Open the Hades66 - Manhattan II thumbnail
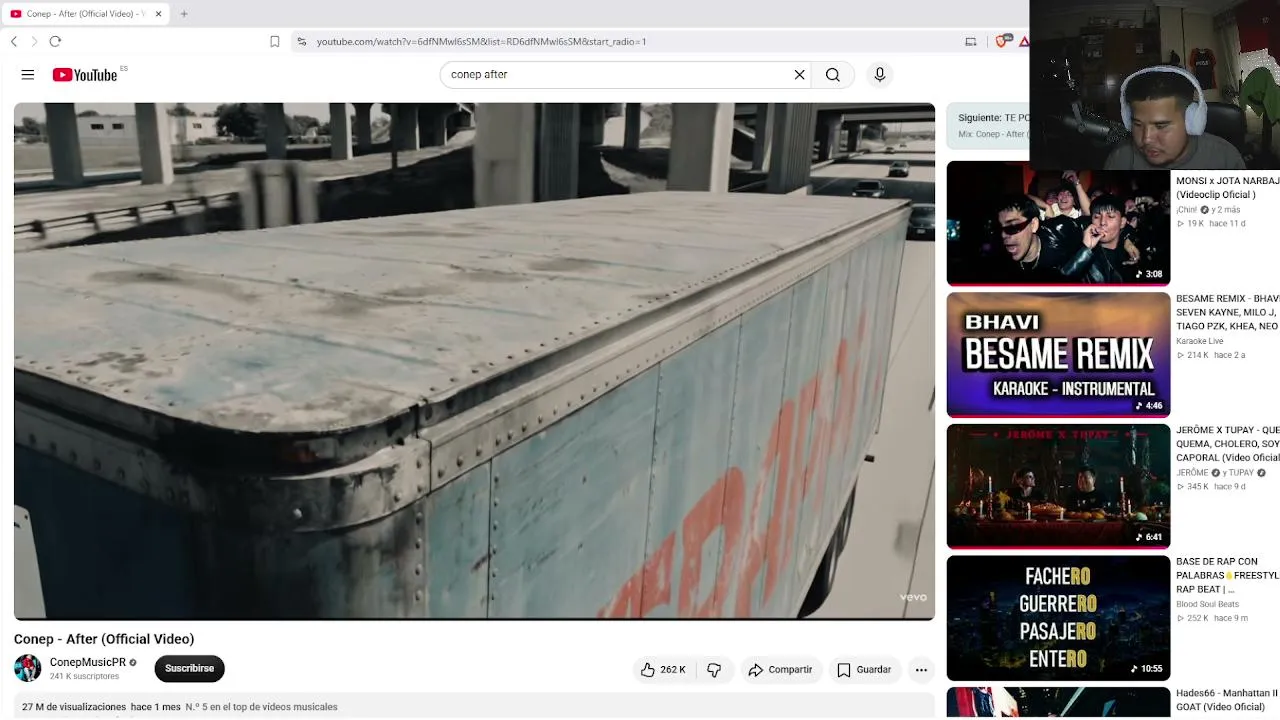 [1058, 703]
